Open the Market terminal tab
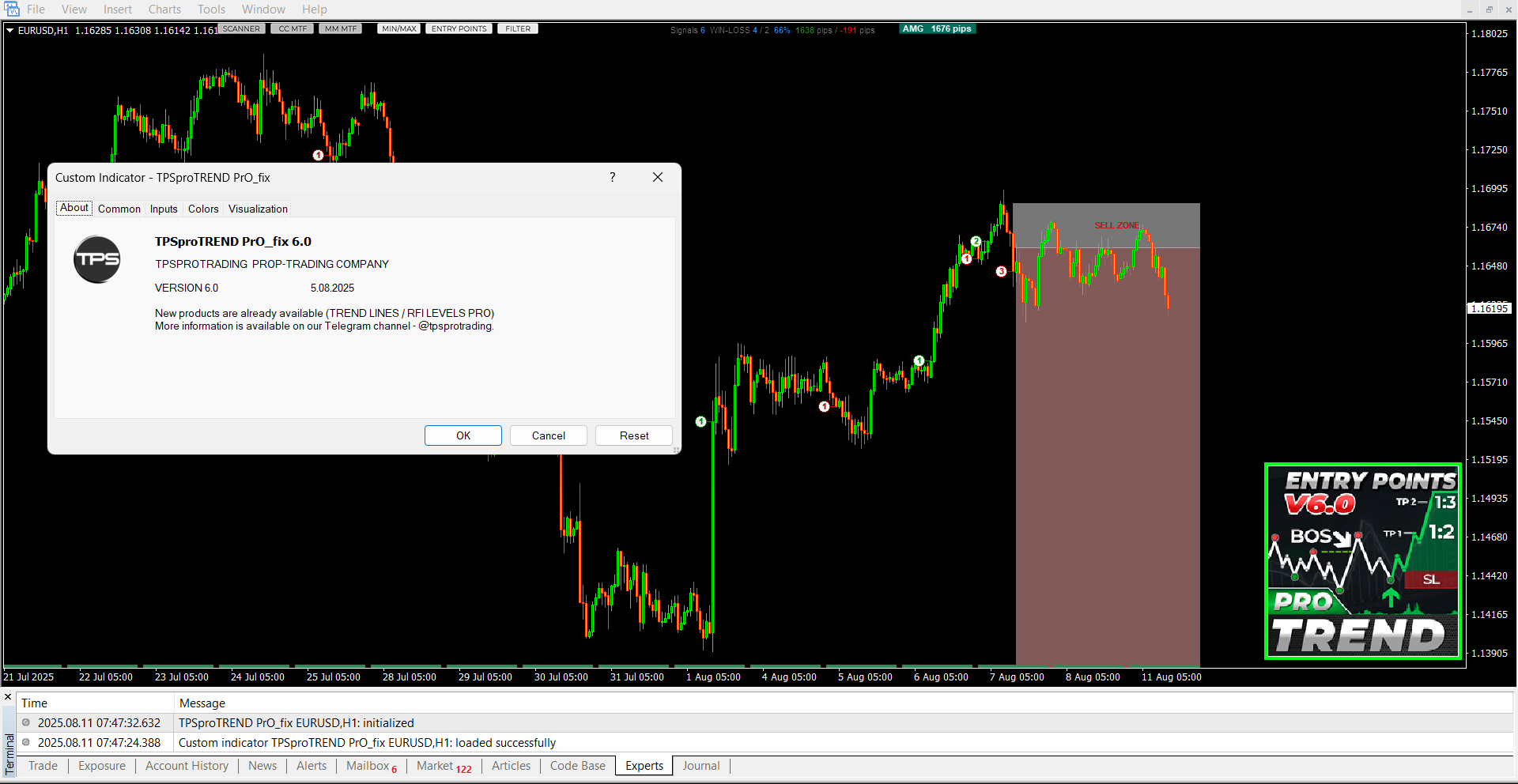Screen dimensions: 1518x784 coord(444,766)
